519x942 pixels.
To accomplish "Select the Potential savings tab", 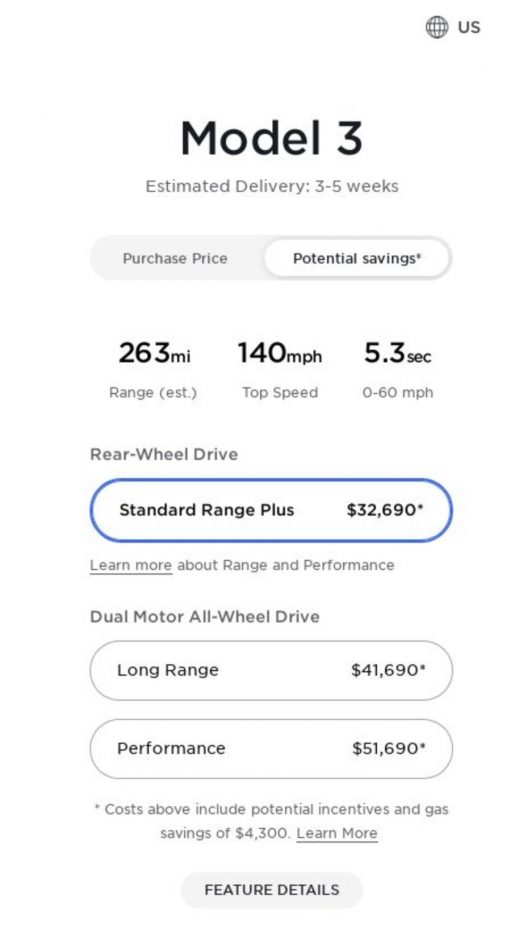I will [357, 258].
